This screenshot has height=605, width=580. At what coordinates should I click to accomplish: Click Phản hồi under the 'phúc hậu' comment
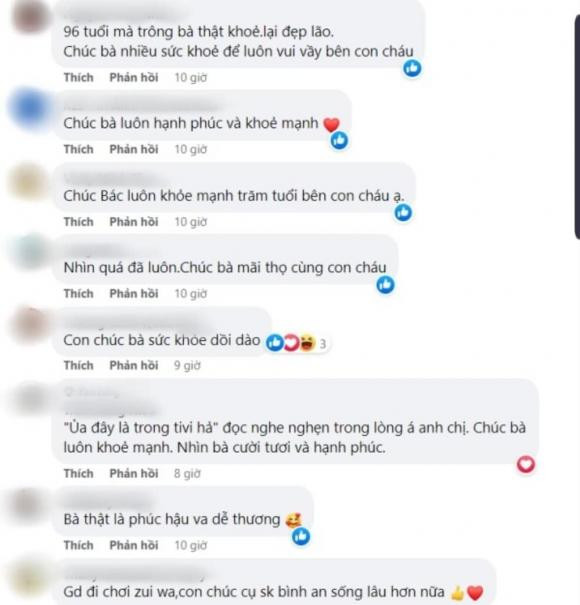(x=134, y=545)
